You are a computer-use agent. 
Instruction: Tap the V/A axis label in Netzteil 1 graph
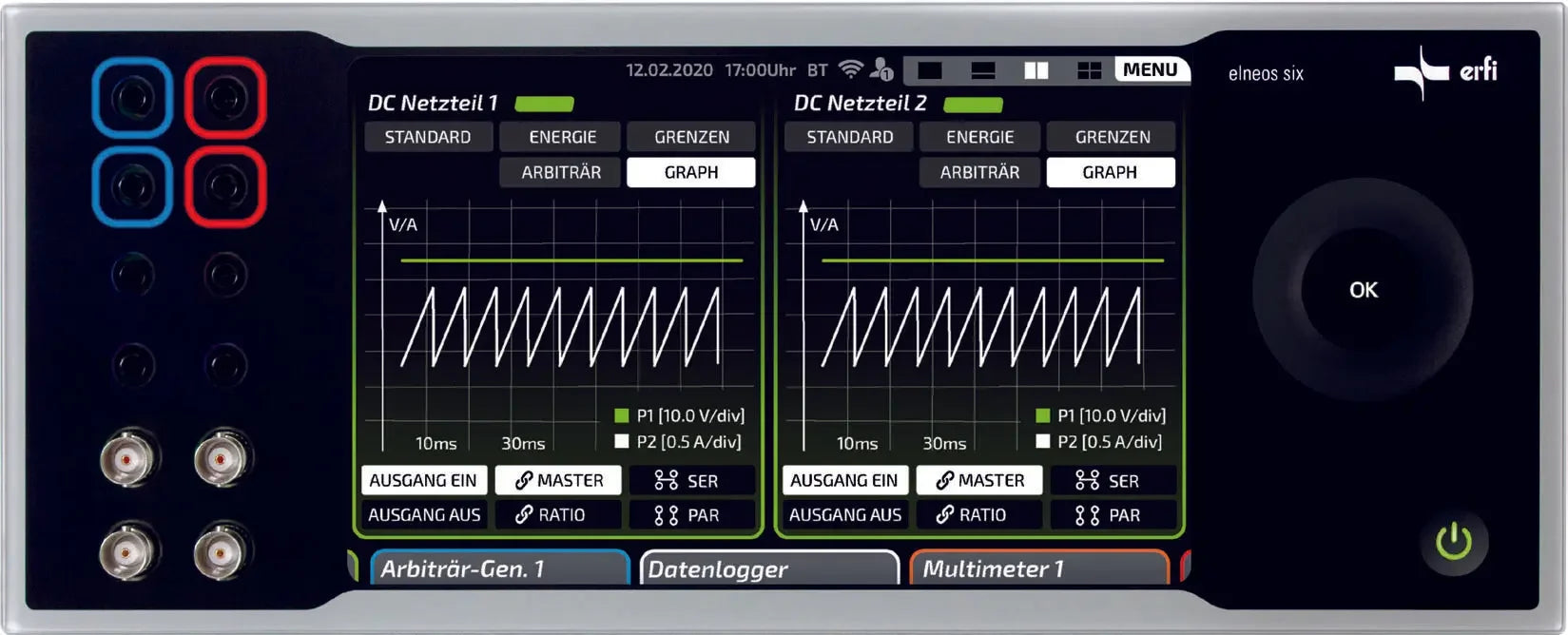tap(403, 224)
